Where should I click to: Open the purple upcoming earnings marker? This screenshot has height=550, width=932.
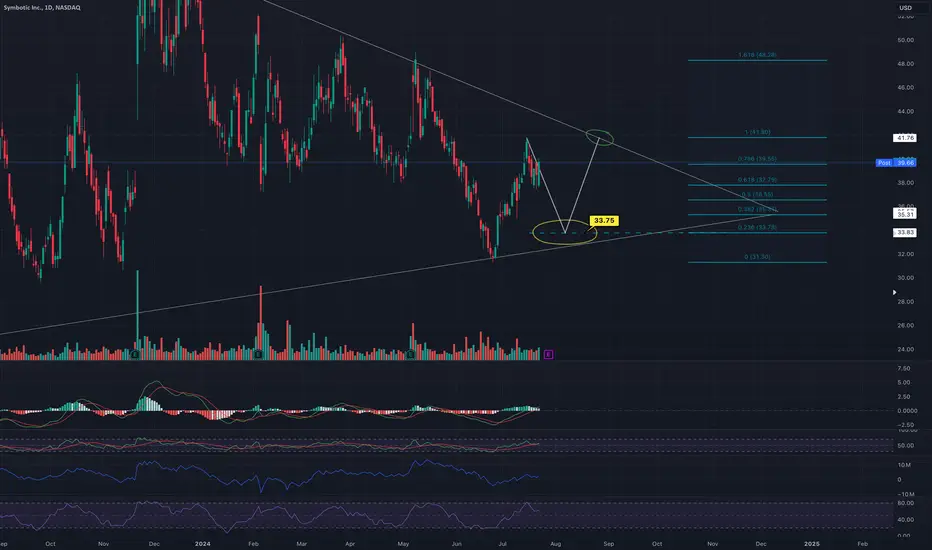click(x=548, y=354)
